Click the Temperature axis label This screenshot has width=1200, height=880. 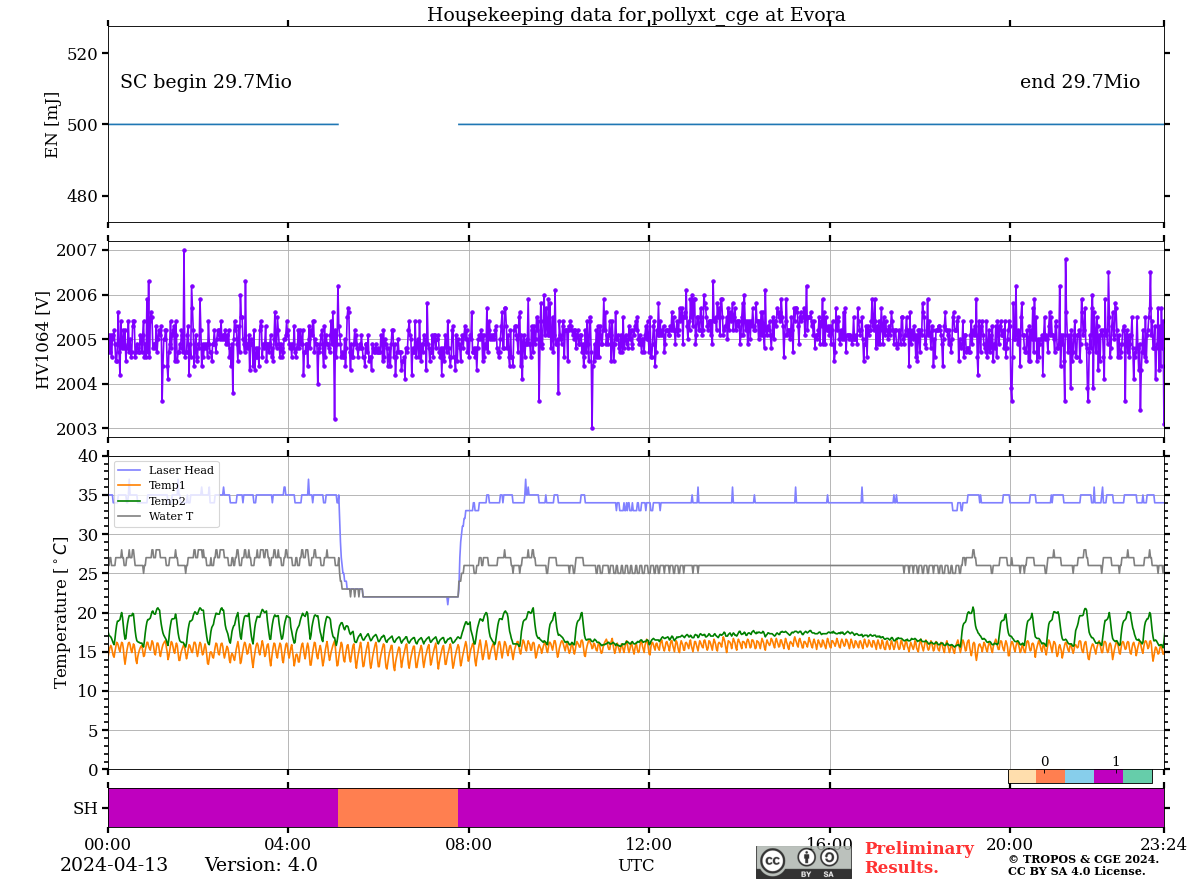[61, 613]
